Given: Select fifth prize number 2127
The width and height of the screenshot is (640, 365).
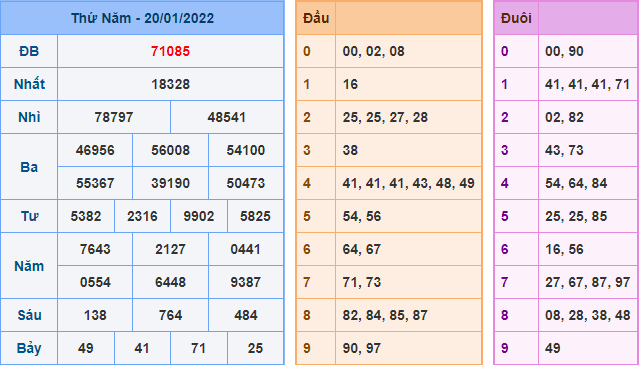Looking at the screenshot, I should pos(170,249).
